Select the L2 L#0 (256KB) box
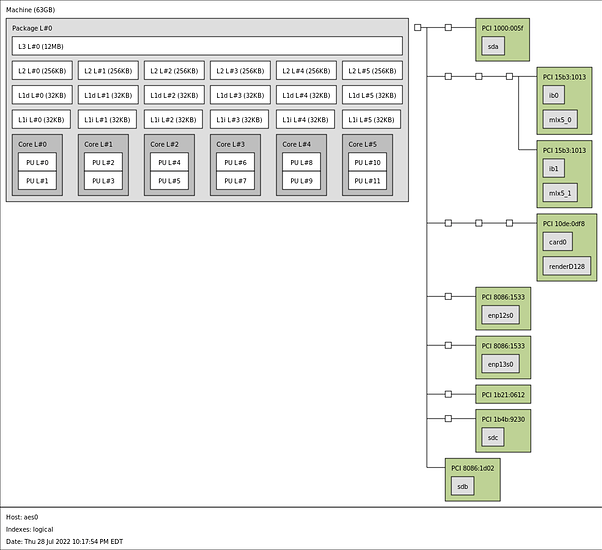 click(42, 71)
